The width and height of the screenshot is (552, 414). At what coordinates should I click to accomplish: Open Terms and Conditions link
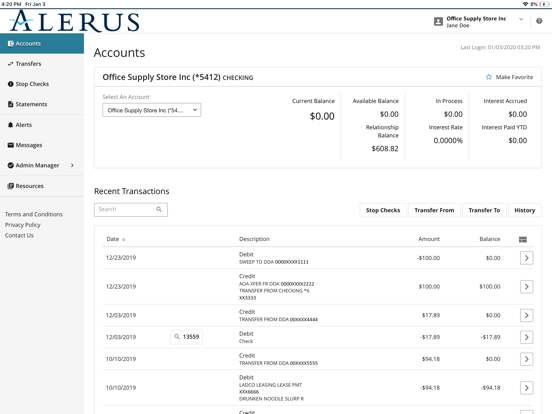click(x=34, y=214)
